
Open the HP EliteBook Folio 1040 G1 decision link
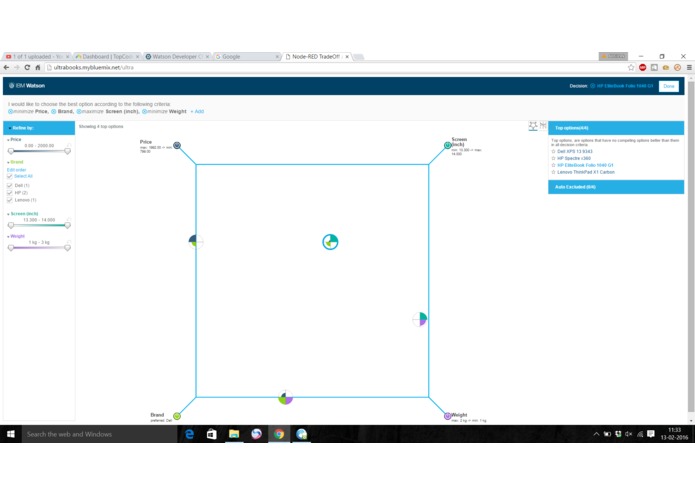(x=625, y=86)
